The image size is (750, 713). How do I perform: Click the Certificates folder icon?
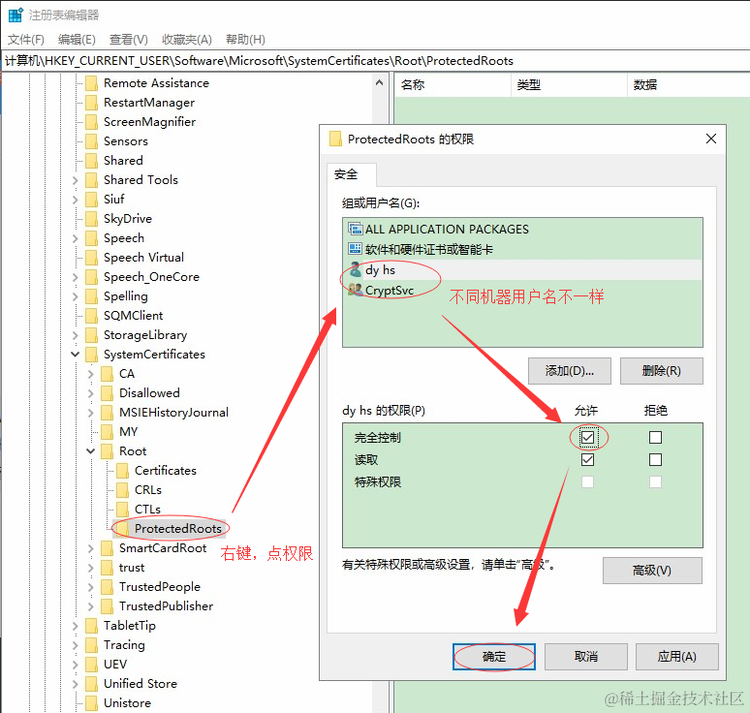[x=123, y=471]
